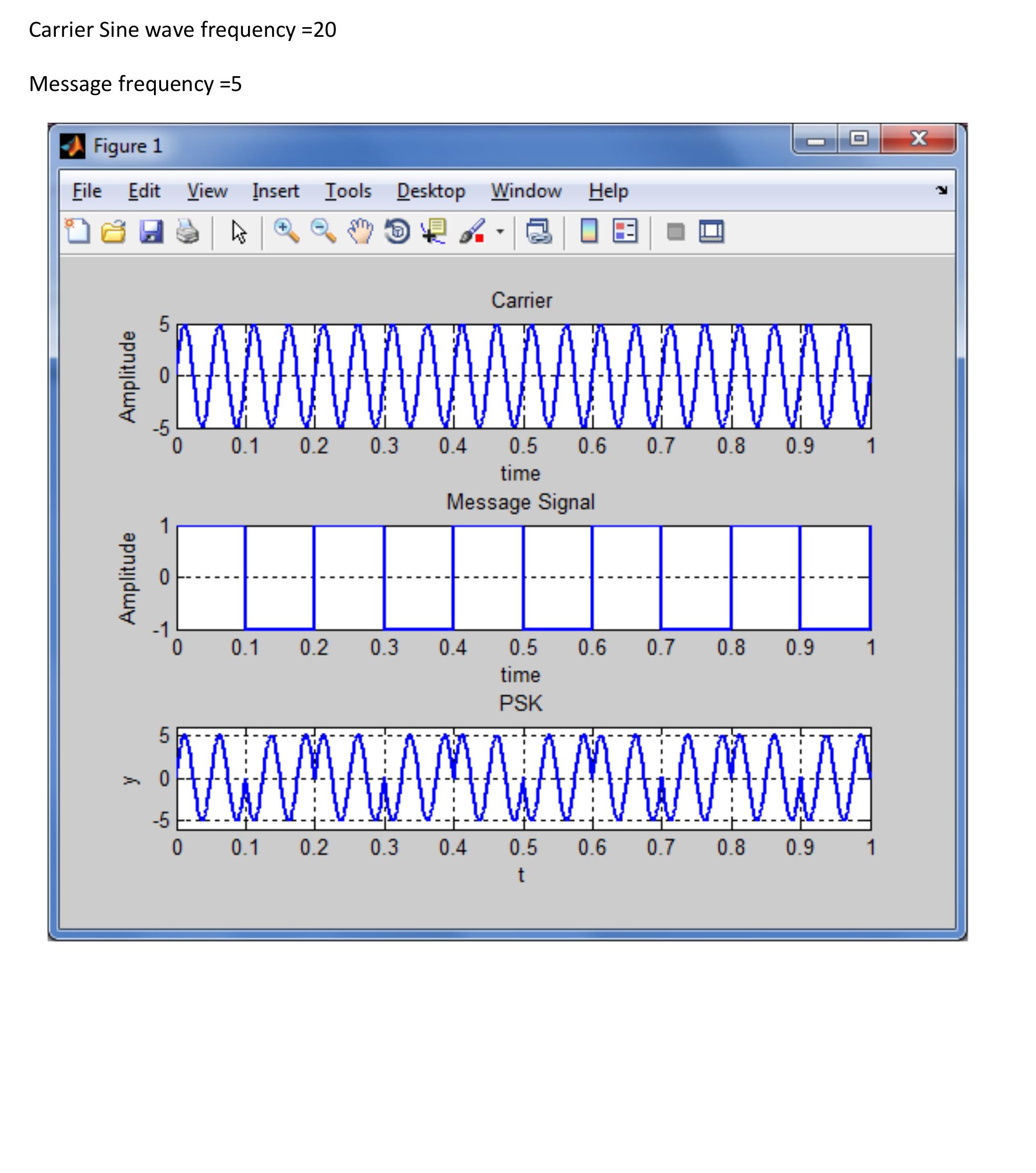Click the New Figure icon
This screenshot has width=1036, height=1173.
click(78, 232)
